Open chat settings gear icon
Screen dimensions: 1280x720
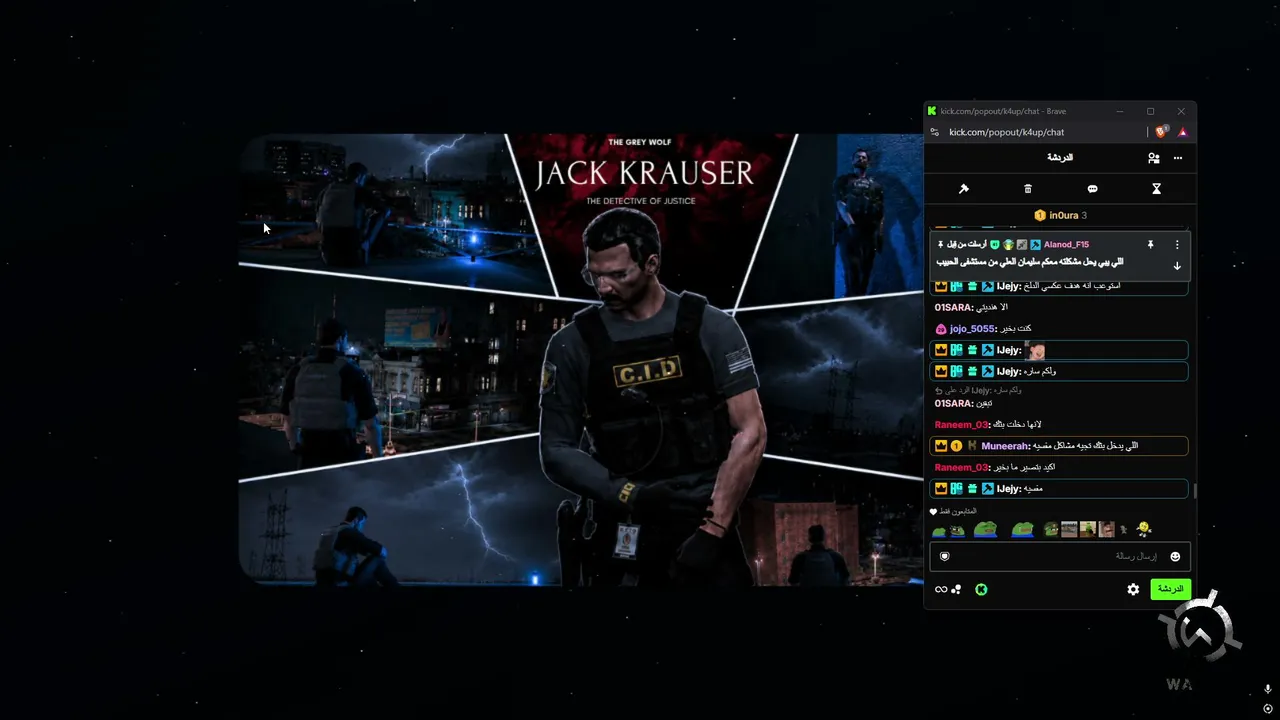tap(1133, 589)
